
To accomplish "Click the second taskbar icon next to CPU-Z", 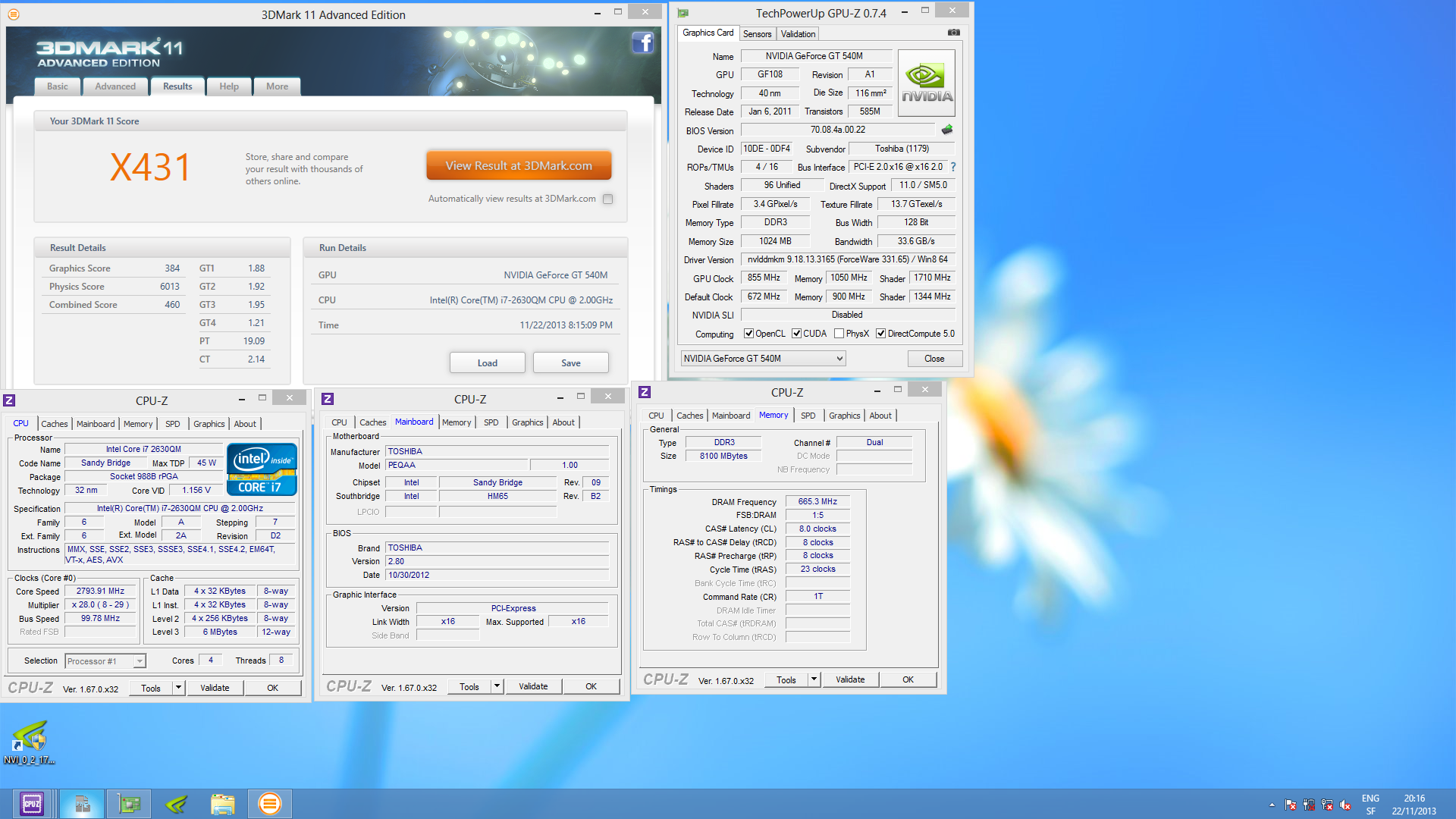I will click(x=82, y=804).
